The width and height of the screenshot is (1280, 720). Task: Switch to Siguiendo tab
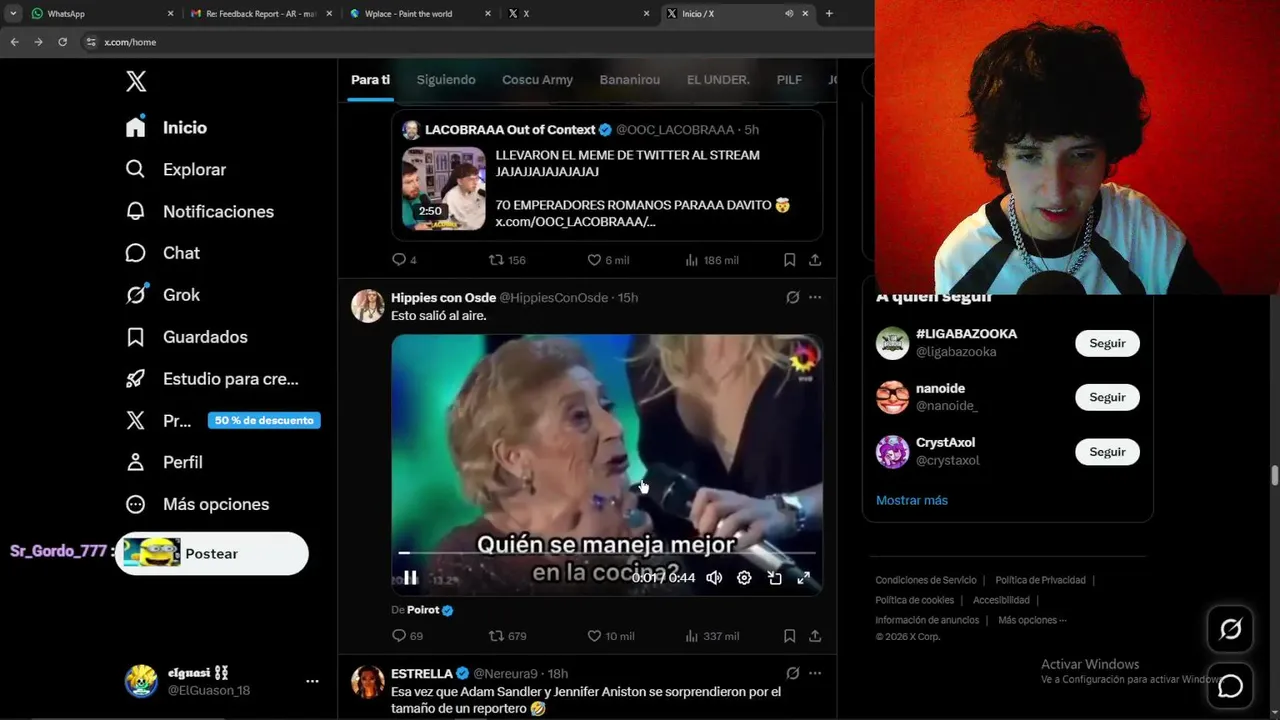pyautogui.click(x=446, y=80)
